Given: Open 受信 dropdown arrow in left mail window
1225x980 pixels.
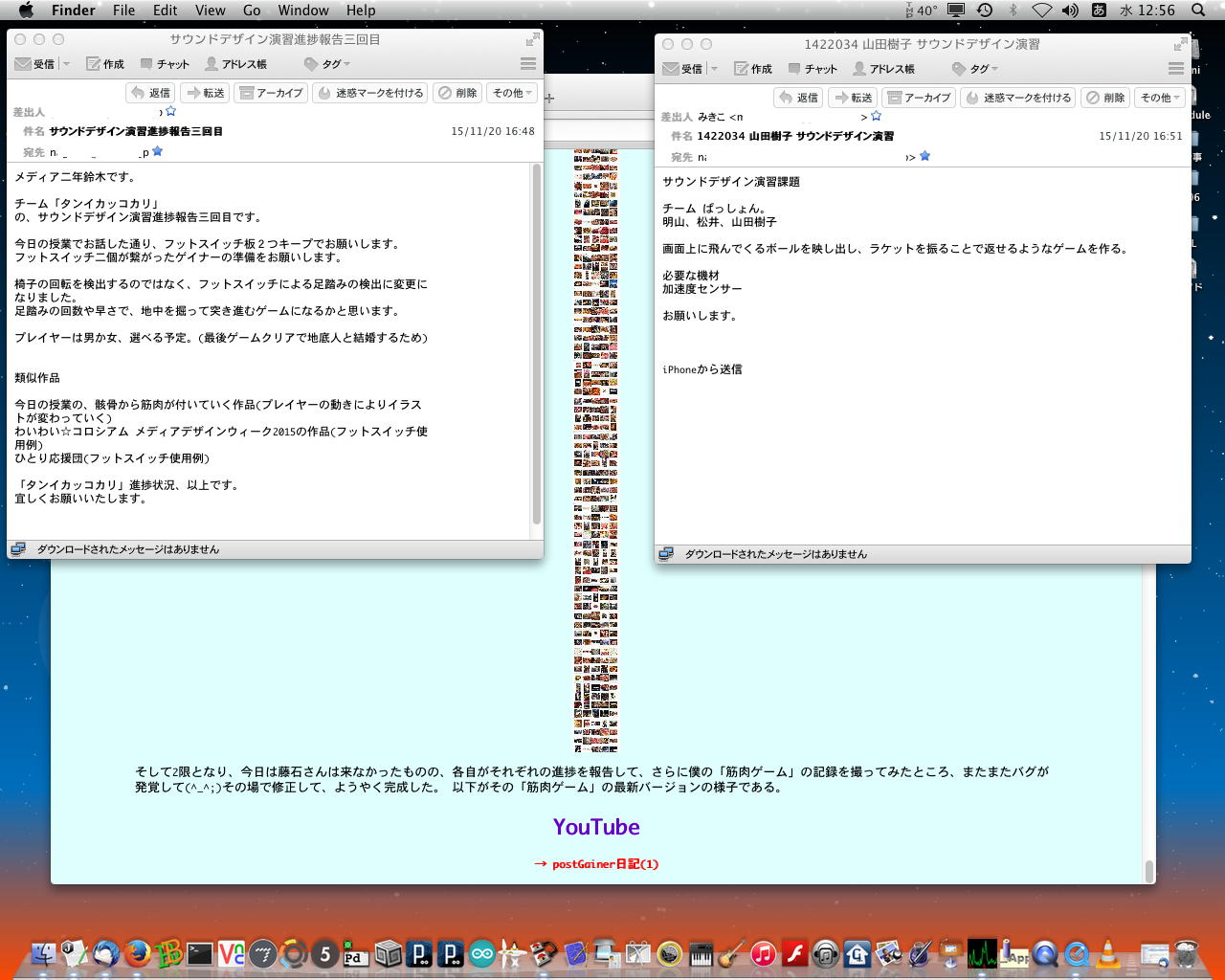Looking at the screenshot, I should coord(66,64).
